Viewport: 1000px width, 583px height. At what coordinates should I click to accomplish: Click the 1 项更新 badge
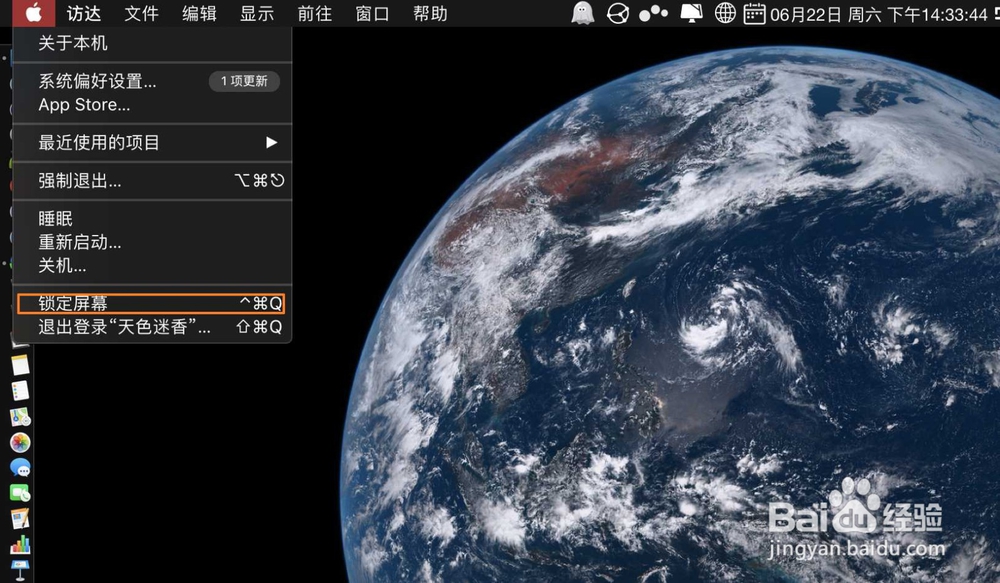[x=244, y=81]
